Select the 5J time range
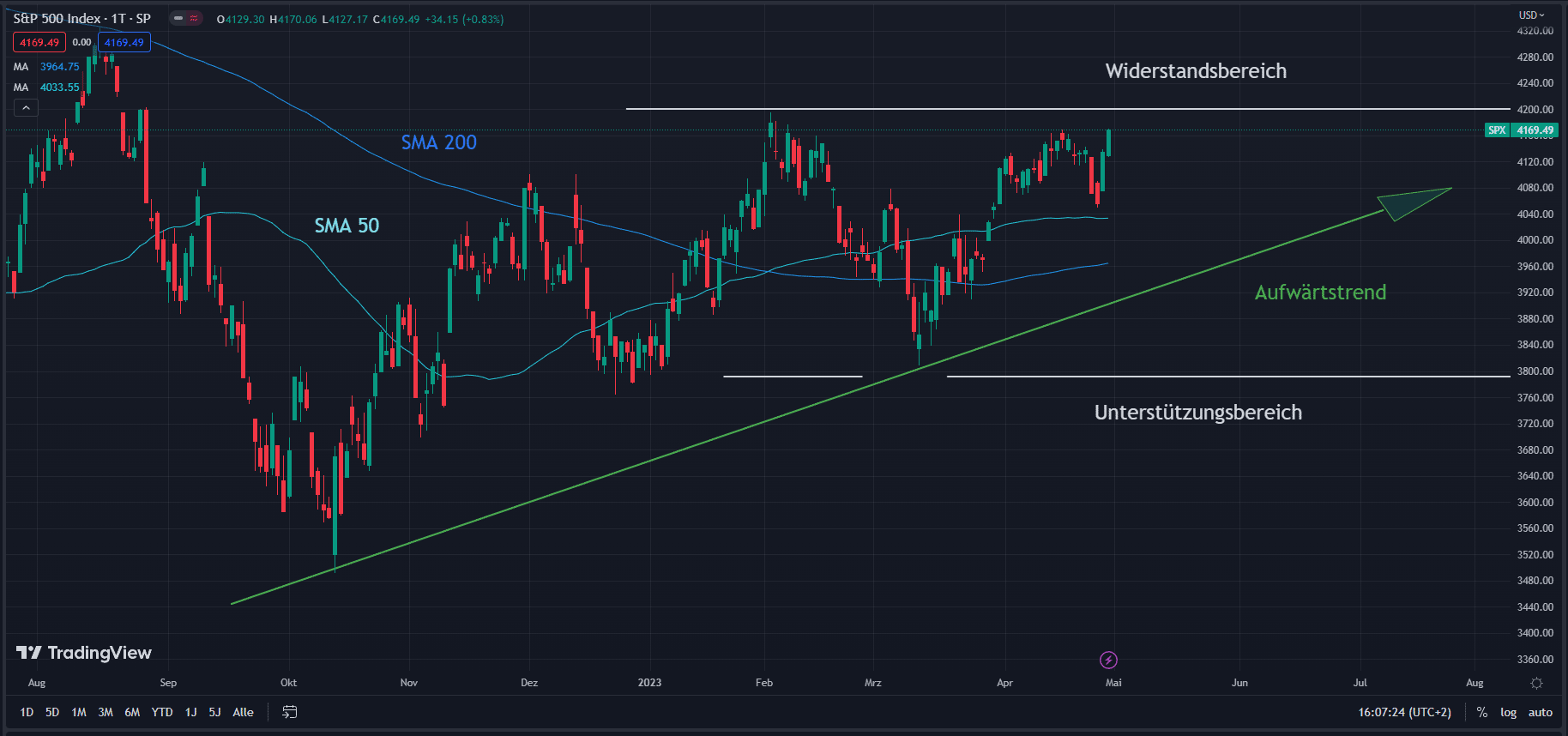 pyautogui.click(x=214, y=712)
